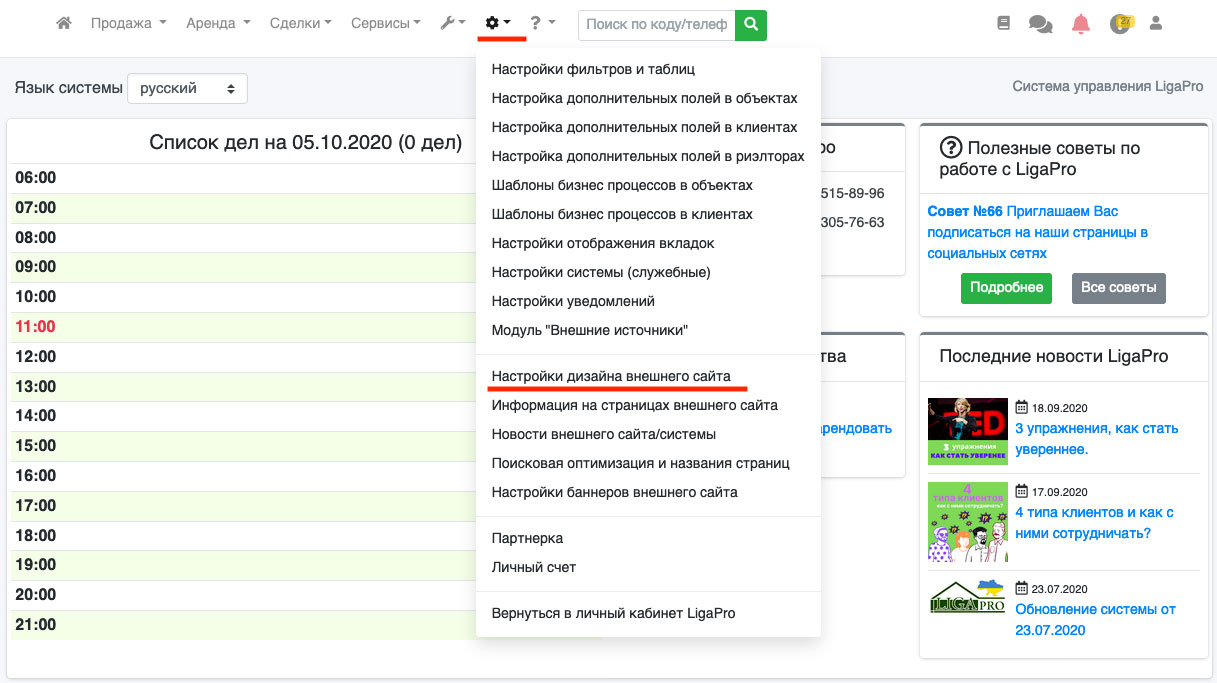Select Личный счет from menu

(533, 567)
